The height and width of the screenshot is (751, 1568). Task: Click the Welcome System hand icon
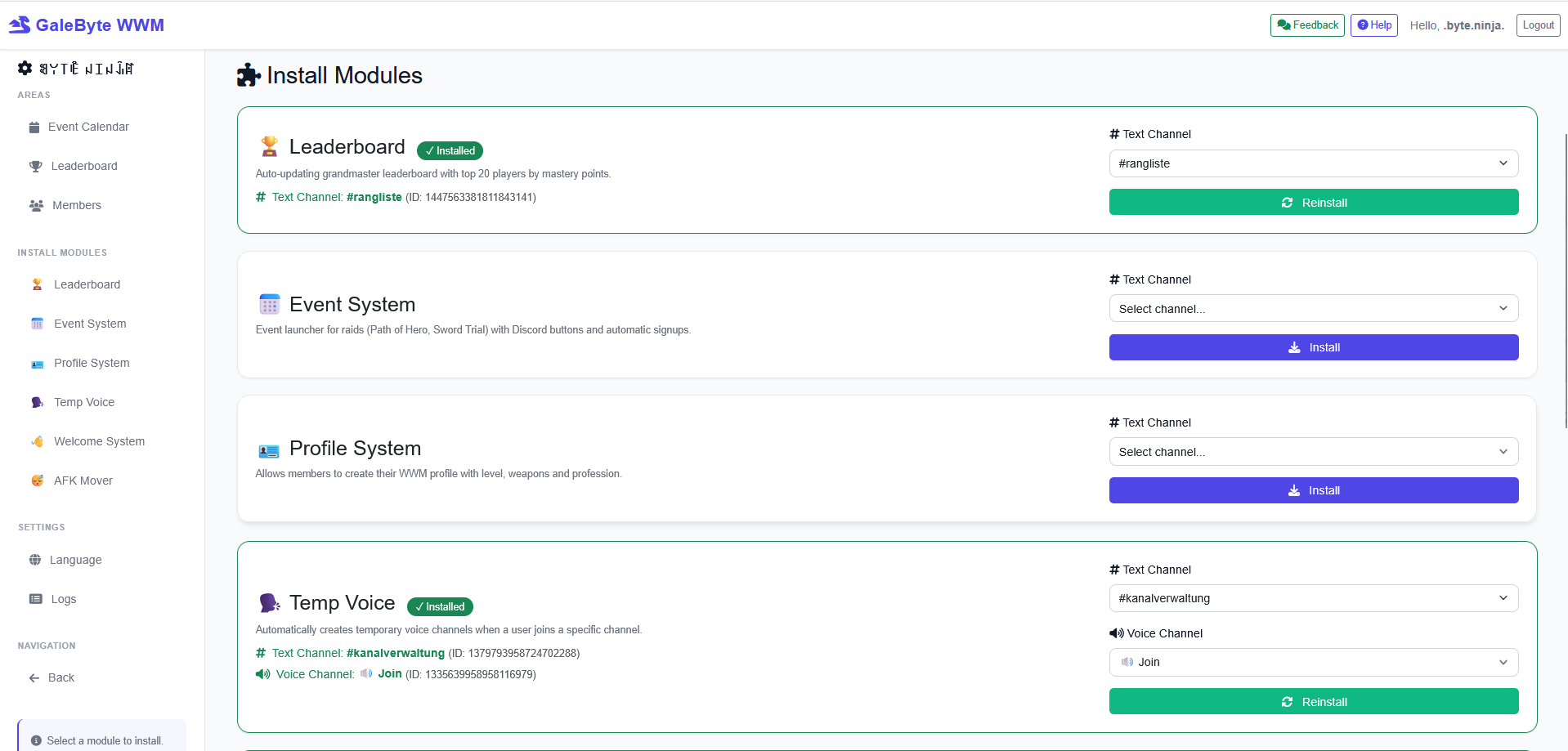[x=37, y=441]
